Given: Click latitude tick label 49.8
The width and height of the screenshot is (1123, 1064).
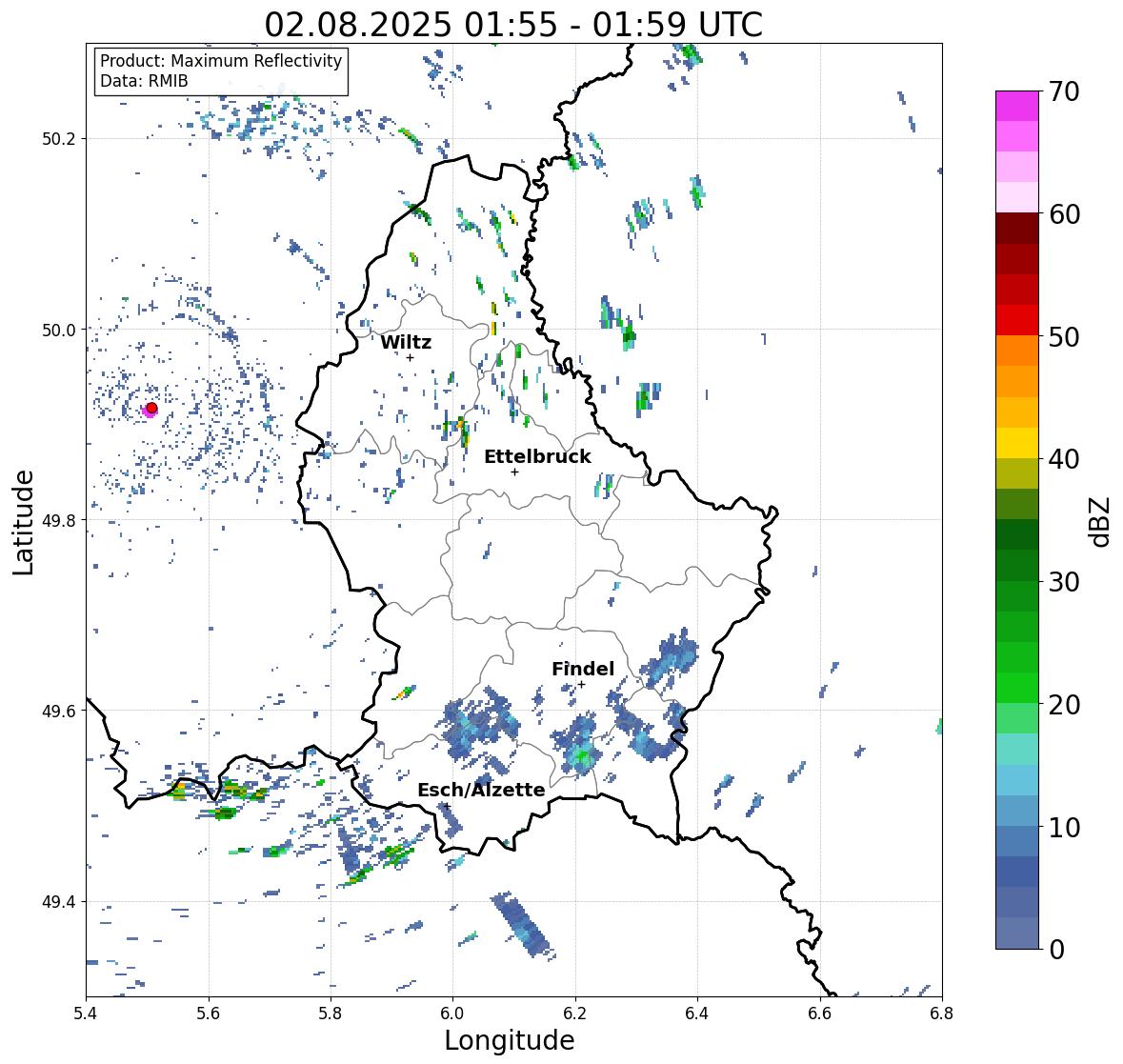Looking at the screenshot, I should (x=59, y=520).
